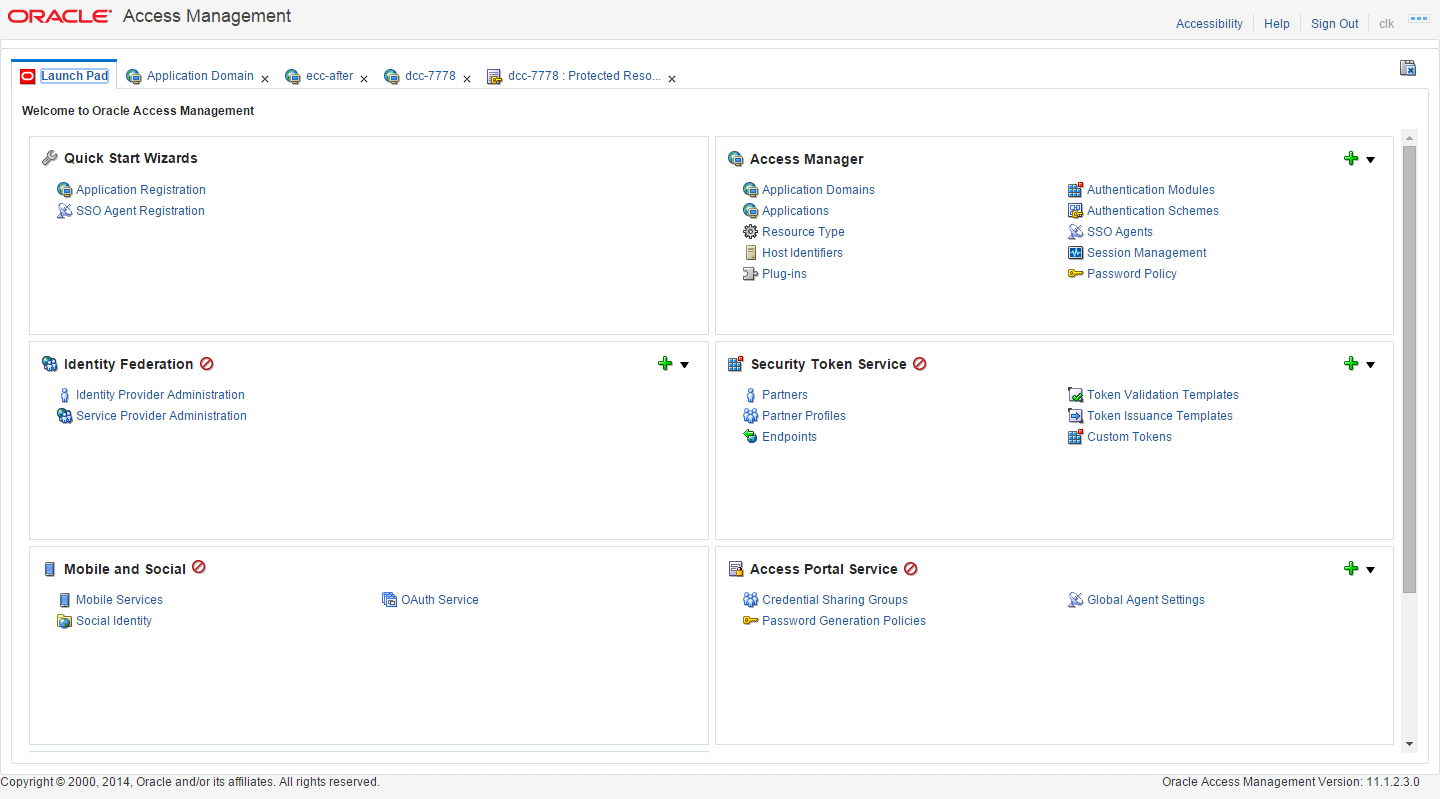Click the Identity Provider Administration icon
This screenshot has width=1440, height=799.
(65, 395)
